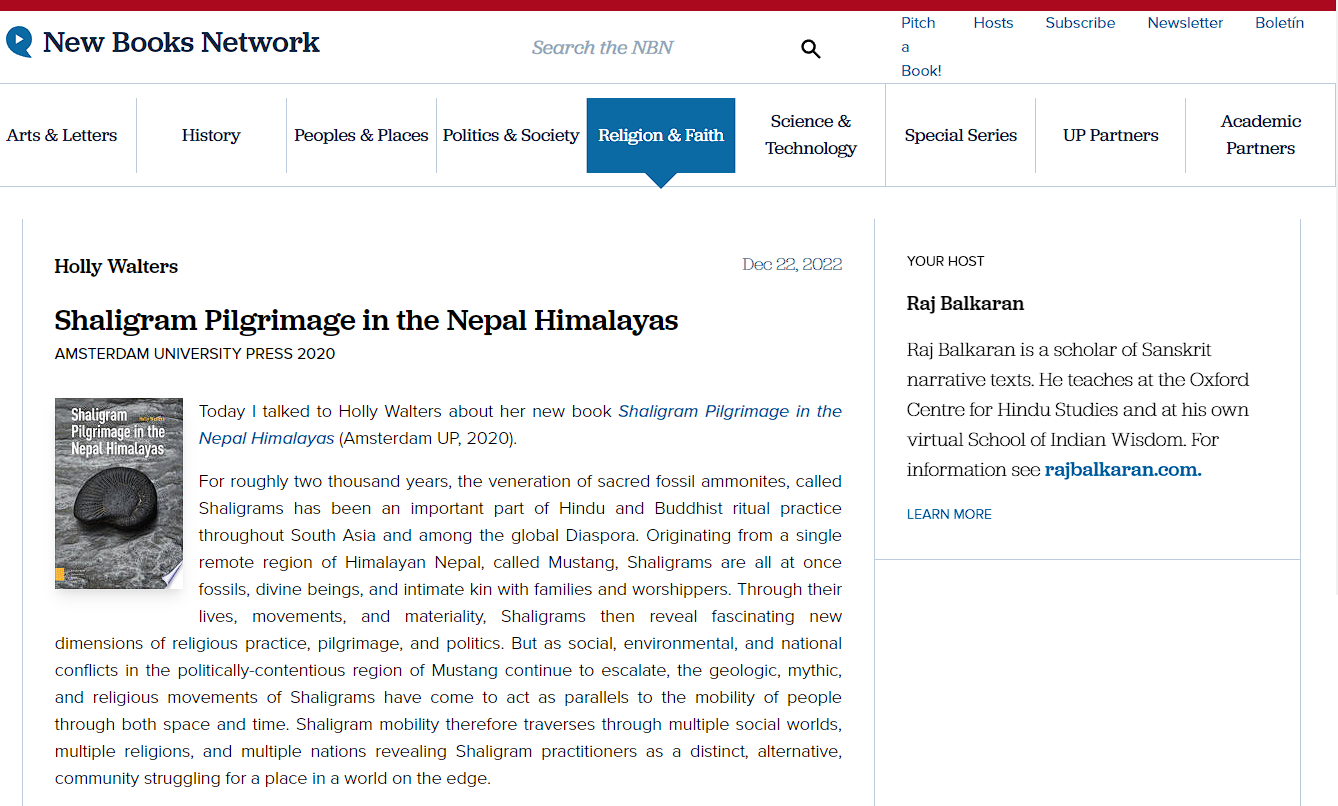Go to the Special Series section
Screen dimensions: 1338x806
(x=960, y=135)
